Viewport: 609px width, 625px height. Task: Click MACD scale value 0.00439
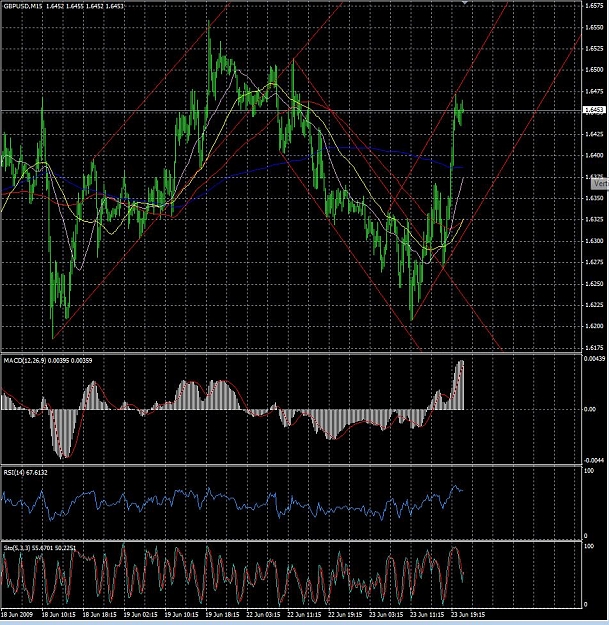pos(595,359)
